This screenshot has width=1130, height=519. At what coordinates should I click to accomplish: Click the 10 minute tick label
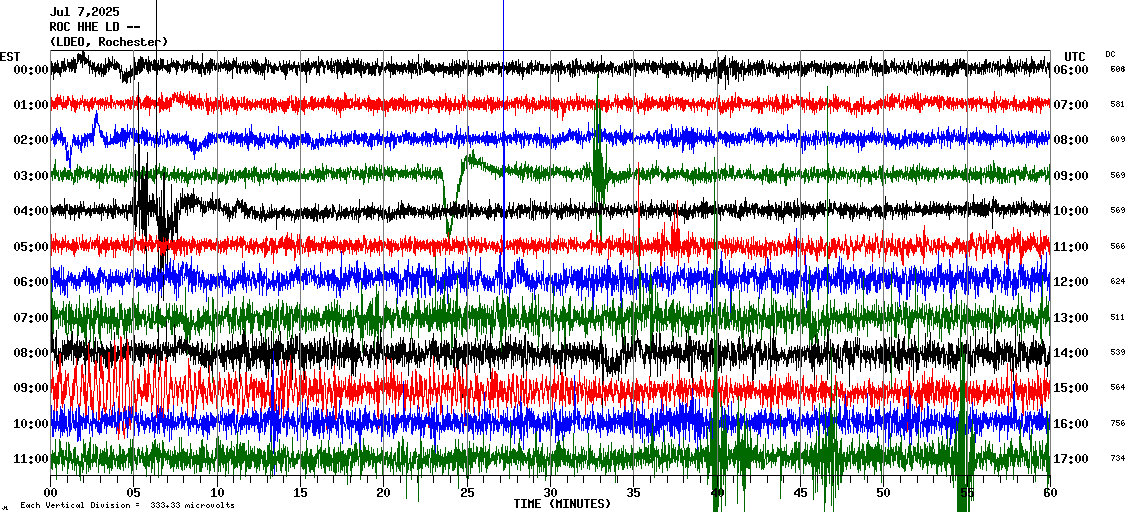click(217, 493)
